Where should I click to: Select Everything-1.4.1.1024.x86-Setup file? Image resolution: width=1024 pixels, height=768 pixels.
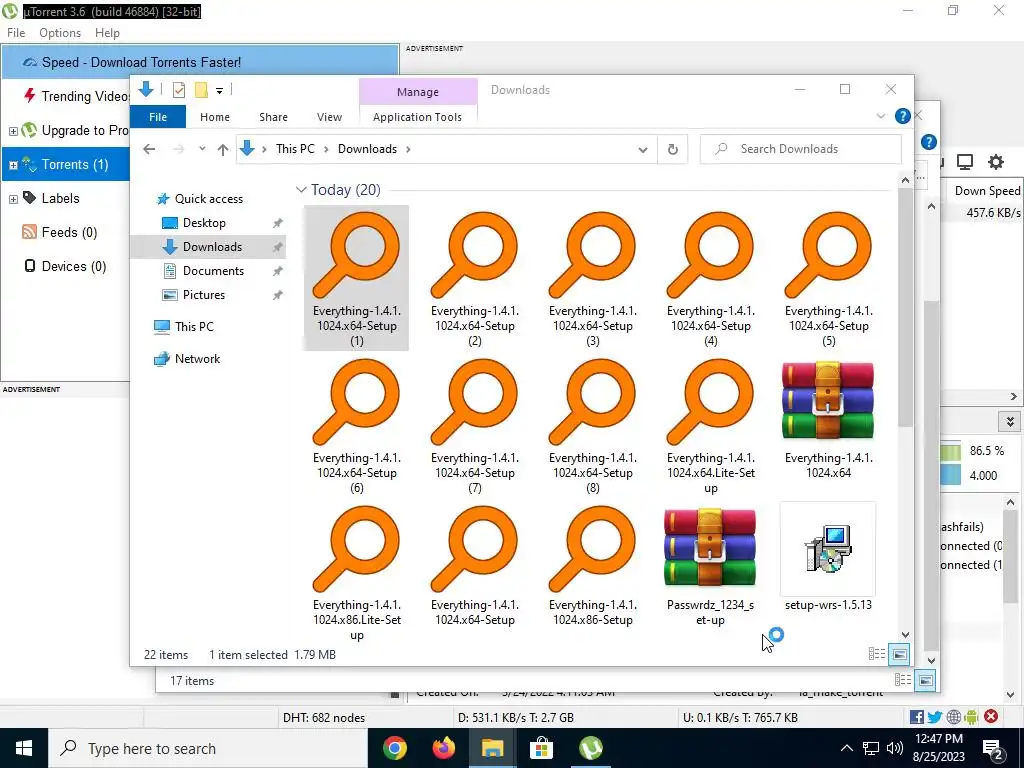pos(592,566)
